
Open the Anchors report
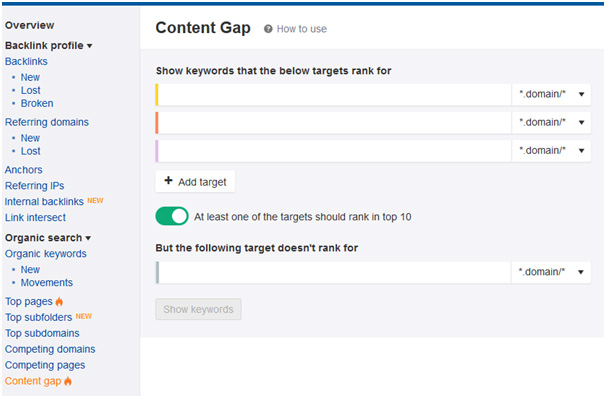(24, 170)
